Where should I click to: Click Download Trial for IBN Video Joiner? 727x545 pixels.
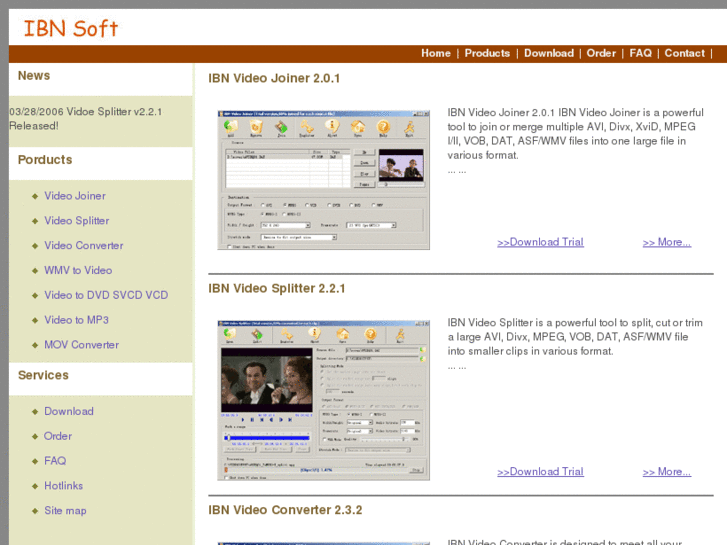pos(540,242)
